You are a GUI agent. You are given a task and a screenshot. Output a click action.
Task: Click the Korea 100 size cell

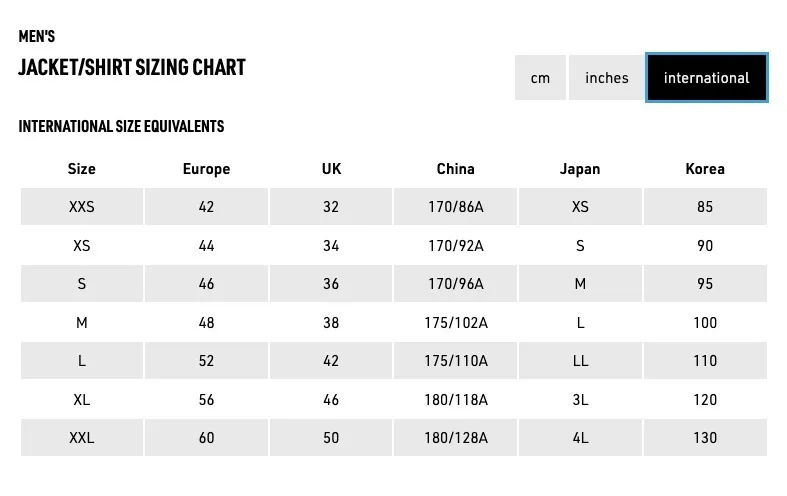pos(705,322)
